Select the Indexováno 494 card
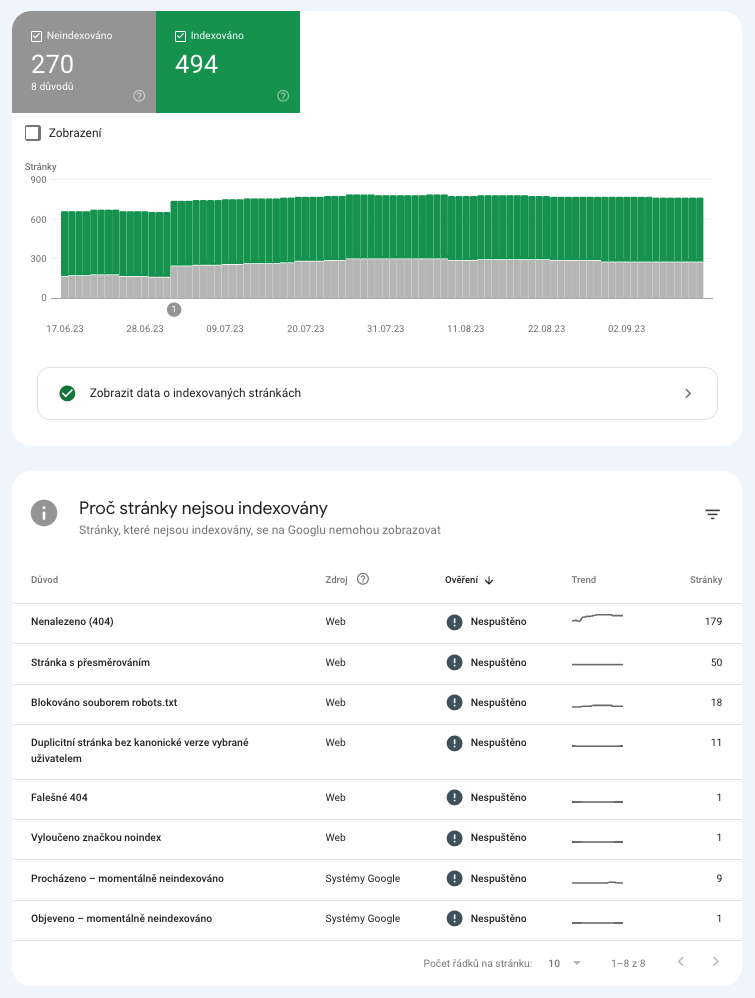 click(228, 62)
